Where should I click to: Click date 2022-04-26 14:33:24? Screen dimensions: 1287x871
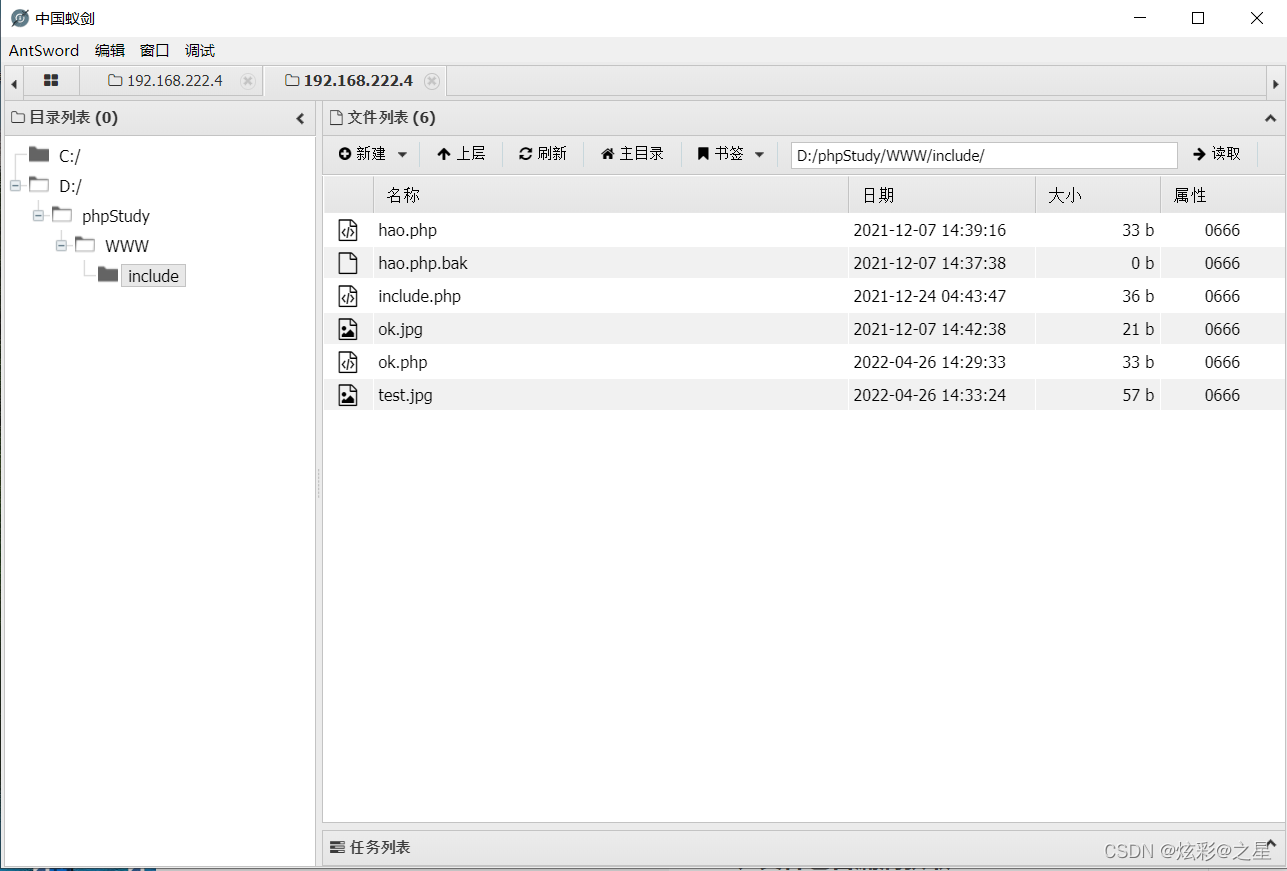[x=929, y=395]
